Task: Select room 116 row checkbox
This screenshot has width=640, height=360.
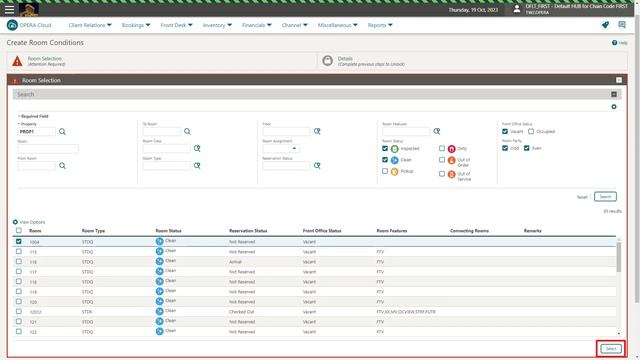Action: (19, 261)
